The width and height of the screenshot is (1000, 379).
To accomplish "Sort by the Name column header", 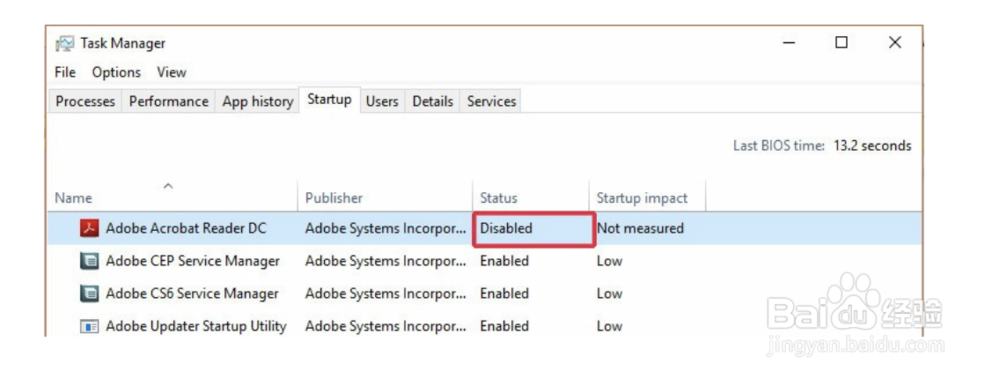I will [172, 197].
